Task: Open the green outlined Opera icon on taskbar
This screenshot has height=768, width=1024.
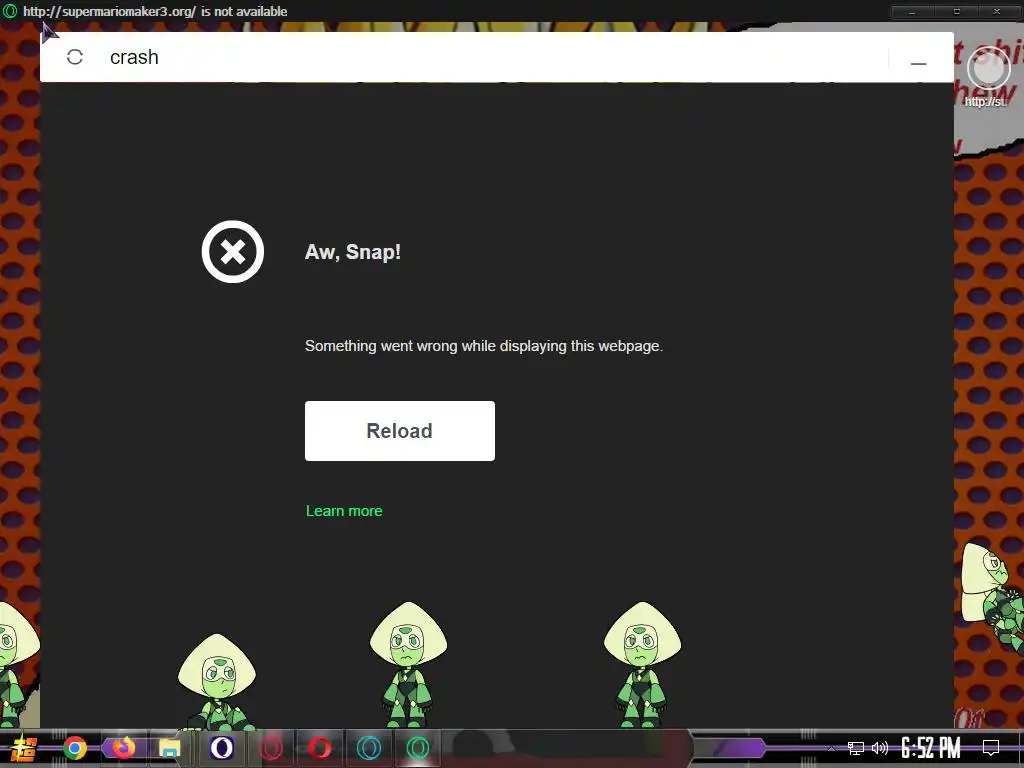Action: point(418,748)
